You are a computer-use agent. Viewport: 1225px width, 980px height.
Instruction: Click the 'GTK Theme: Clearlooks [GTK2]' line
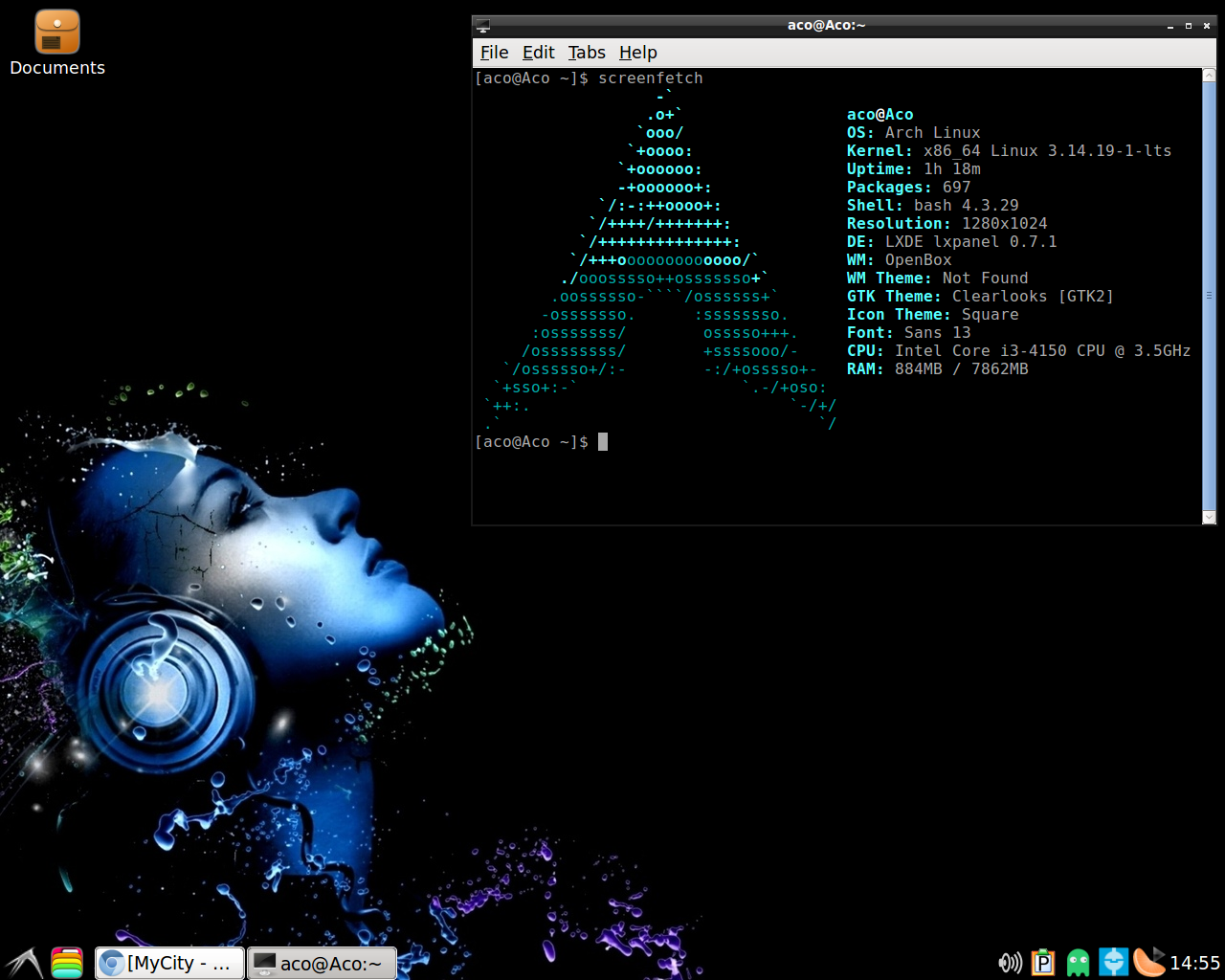pyautogui.click(x=981, y=297)
